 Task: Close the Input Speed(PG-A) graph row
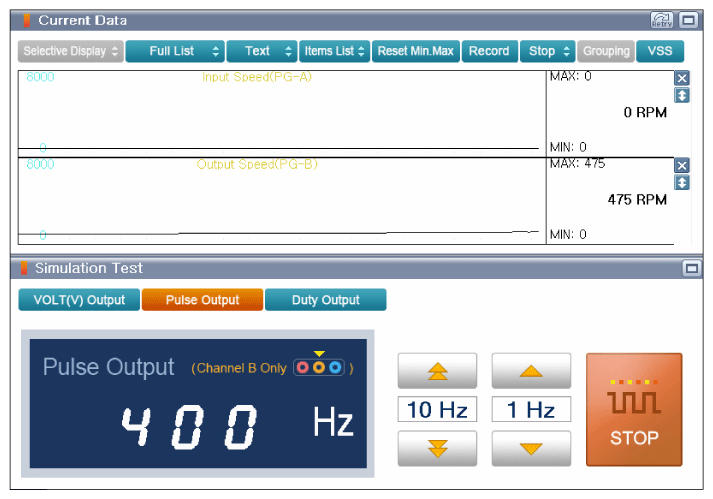[x=682, y=78]
